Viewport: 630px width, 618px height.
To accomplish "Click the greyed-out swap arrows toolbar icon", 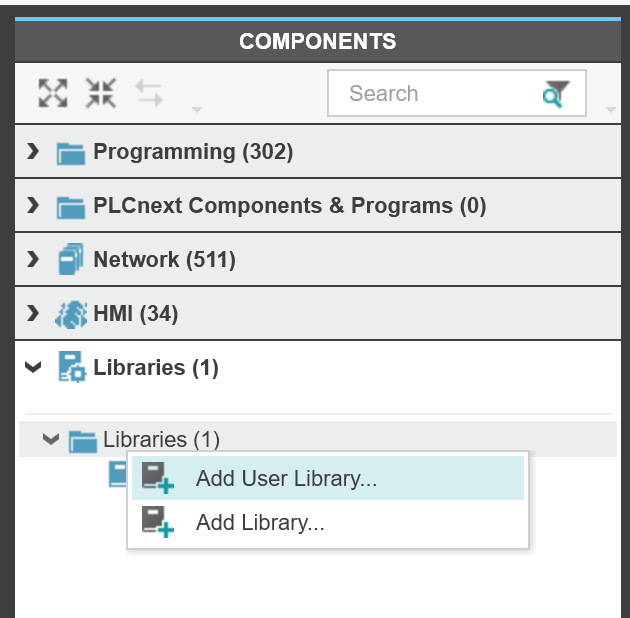I will (149, 93).
